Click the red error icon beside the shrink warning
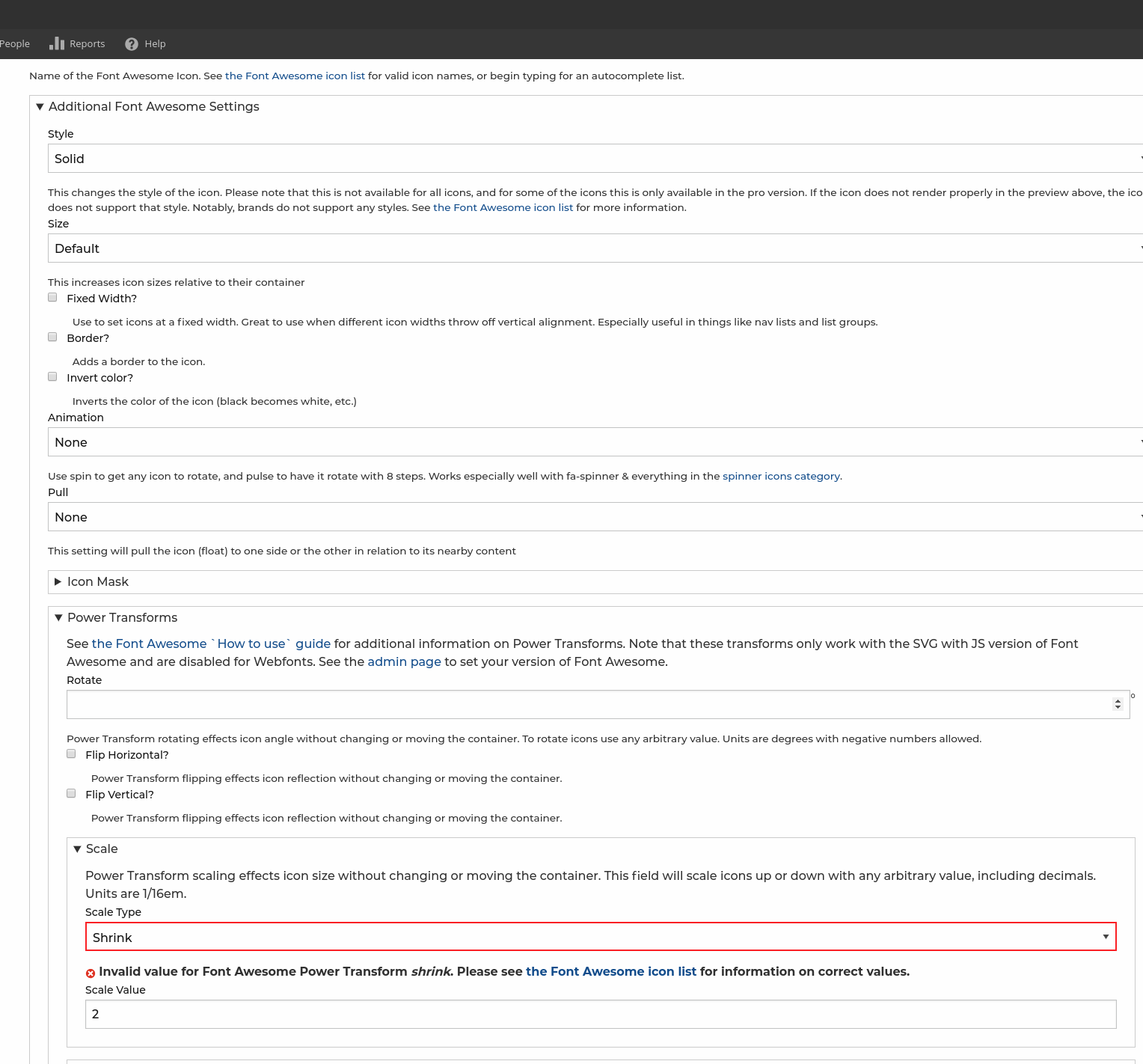Screen dimensions: 1143x1064 pyautogui.click(x=91, y=973)
